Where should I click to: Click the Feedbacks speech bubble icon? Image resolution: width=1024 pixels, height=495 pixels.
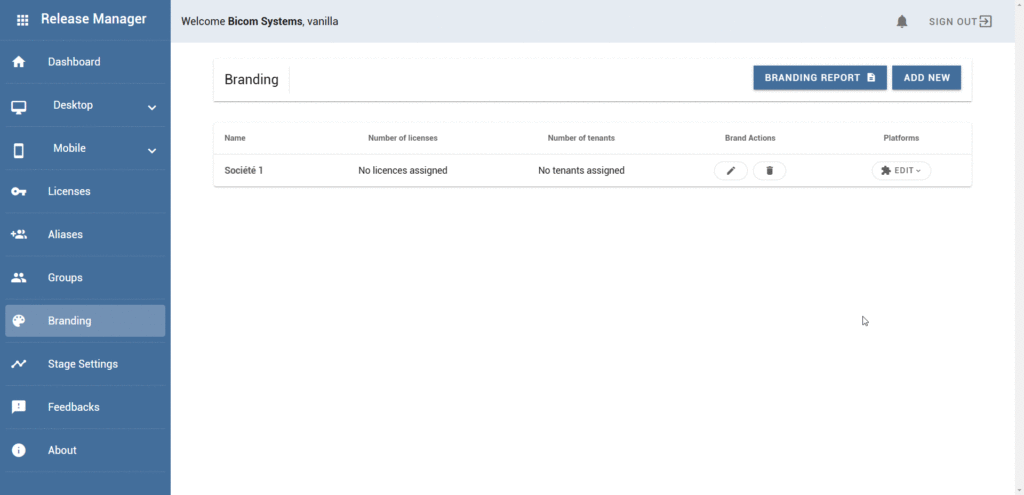pyautogui.click(x=19, y=407)
